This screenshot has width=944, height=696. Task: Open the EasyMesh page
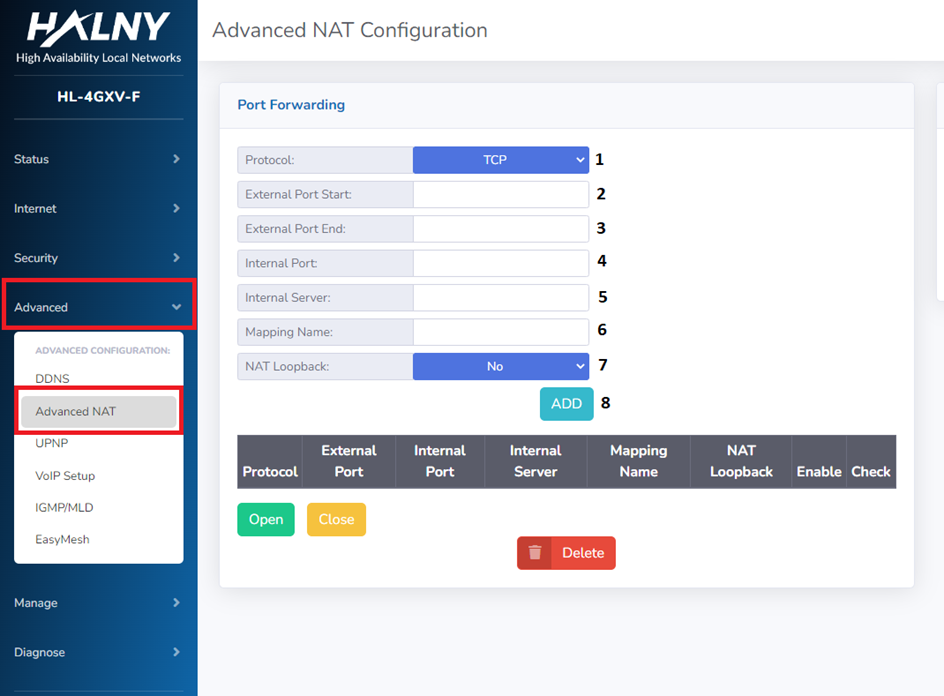(62, 539)
